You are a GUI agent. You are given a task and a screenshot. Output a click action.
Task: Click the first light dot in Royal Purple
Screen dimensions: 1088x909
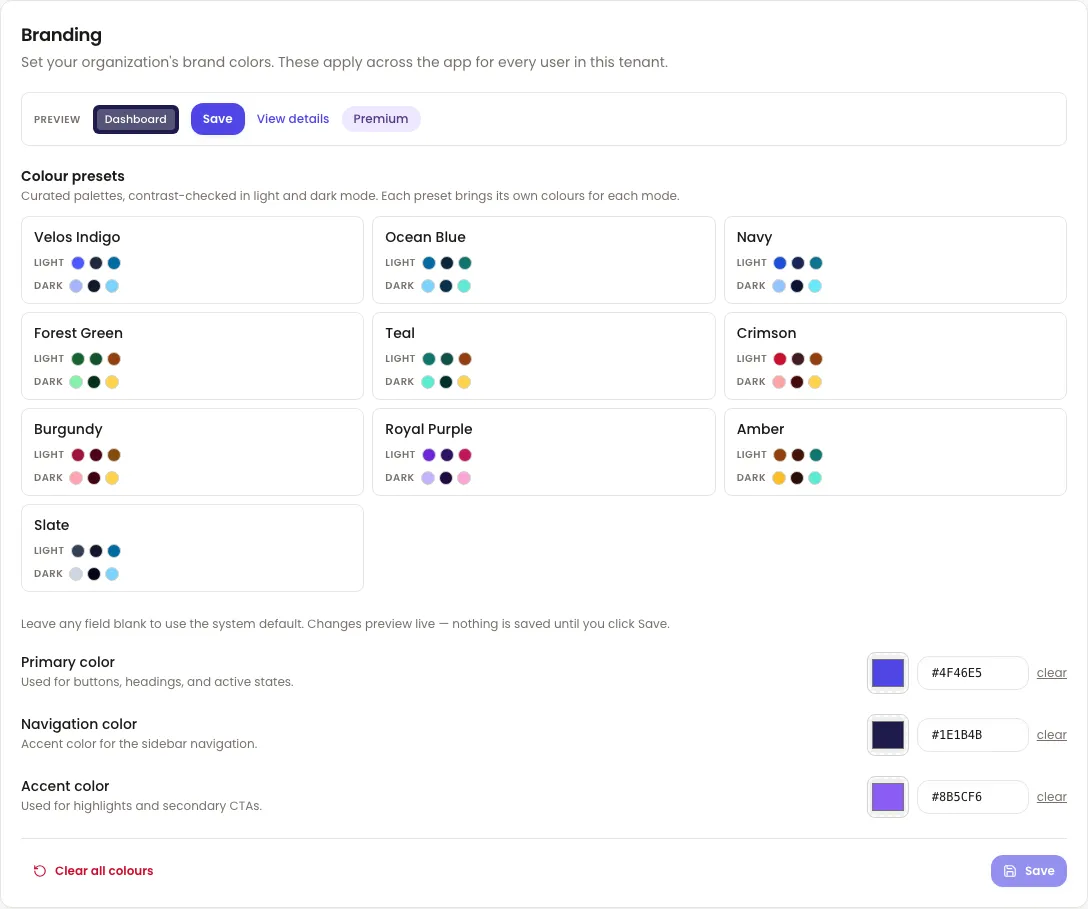429,455
